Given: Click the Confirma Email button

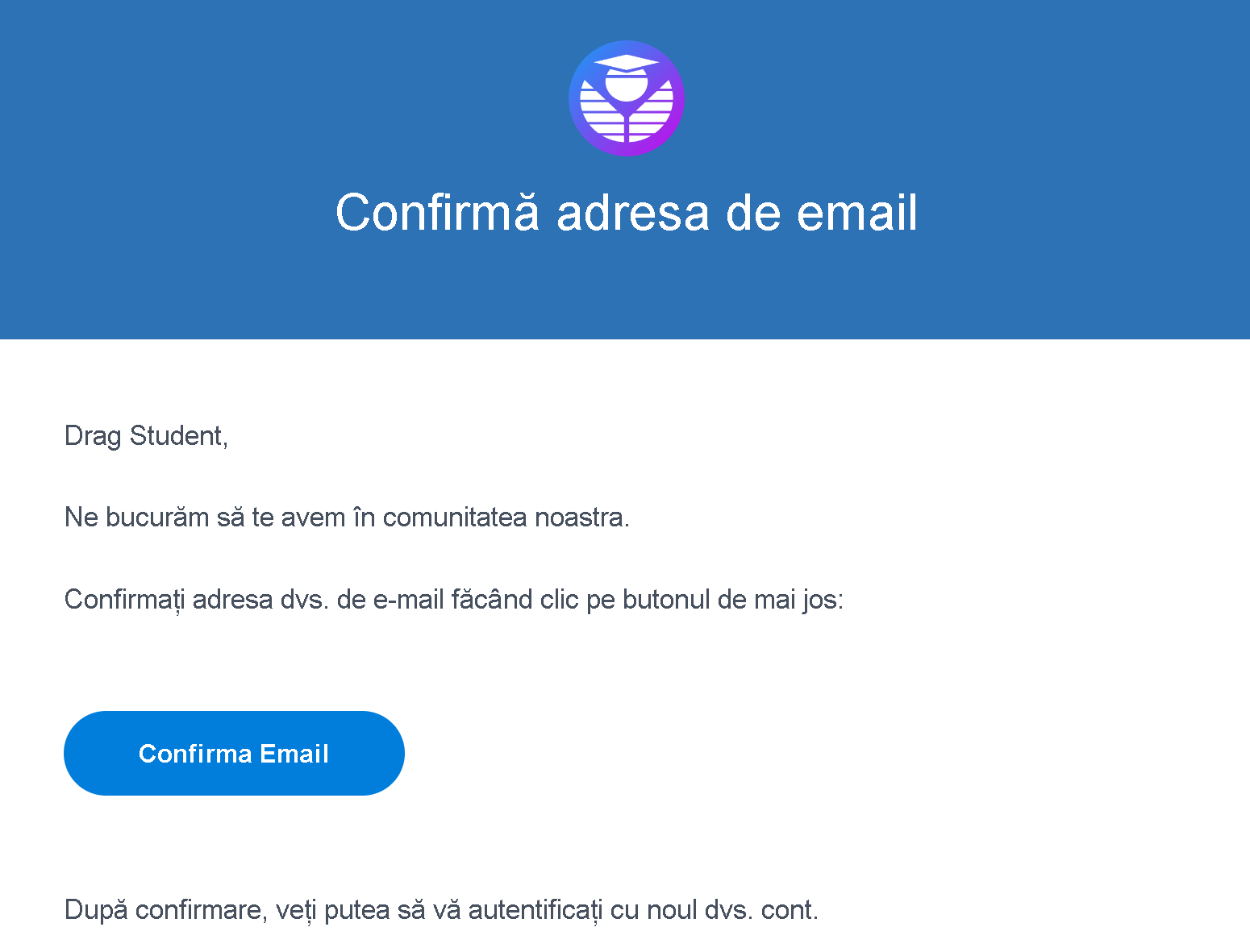Looking at the screenshot, I should tap(234, 753).
